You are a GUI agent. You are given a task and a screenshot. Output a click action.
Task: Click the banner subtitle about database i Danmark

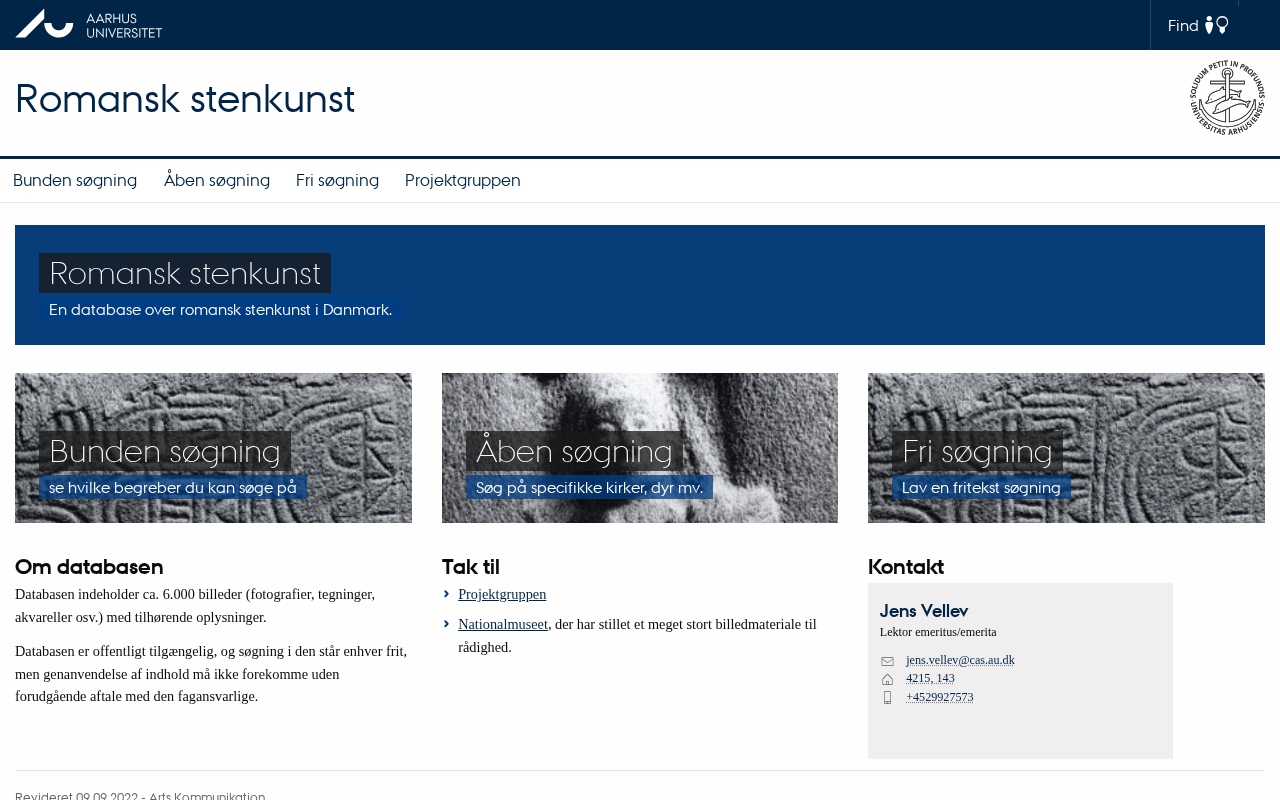(220, 310)
